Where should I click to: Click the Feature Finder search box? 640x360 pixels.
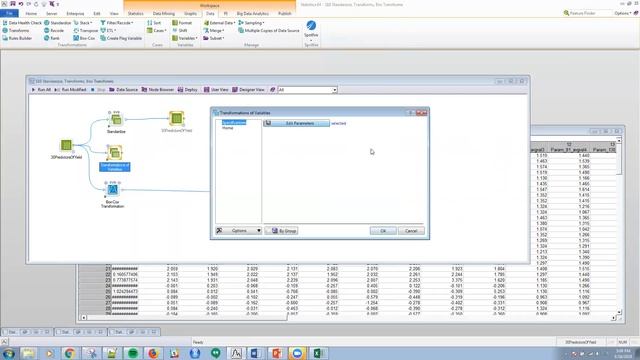click(587, 13)
